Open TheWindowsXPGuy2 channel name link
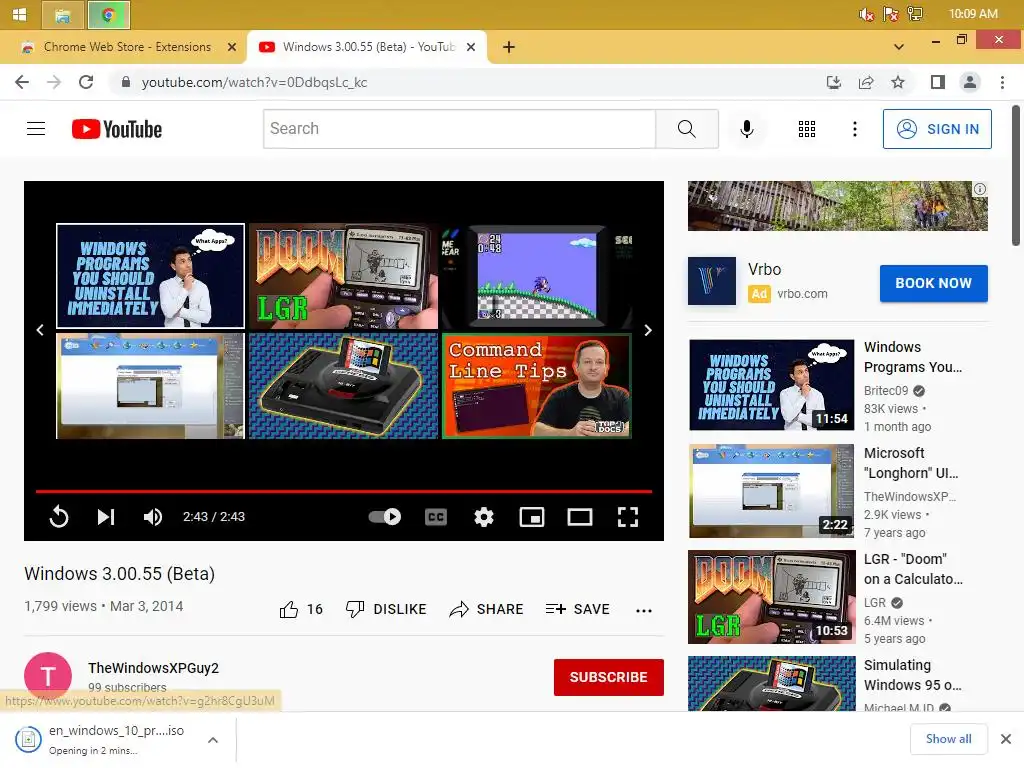The width and height of the screenshot is (1024, 768). [153, 668]
